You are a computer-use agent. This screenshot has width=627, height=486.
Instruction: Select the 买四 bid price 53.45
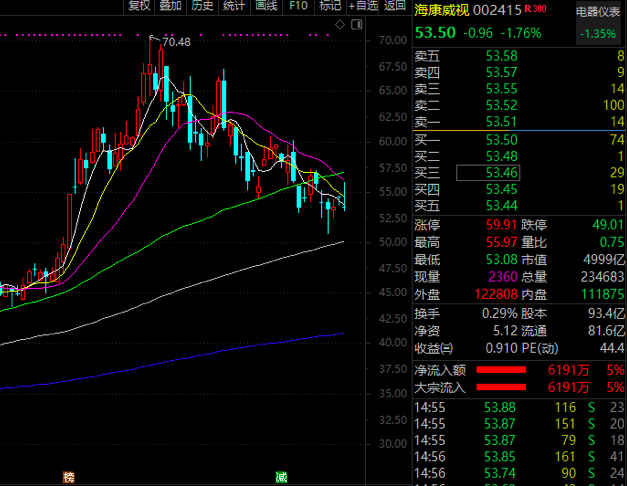tap(501, 189)
